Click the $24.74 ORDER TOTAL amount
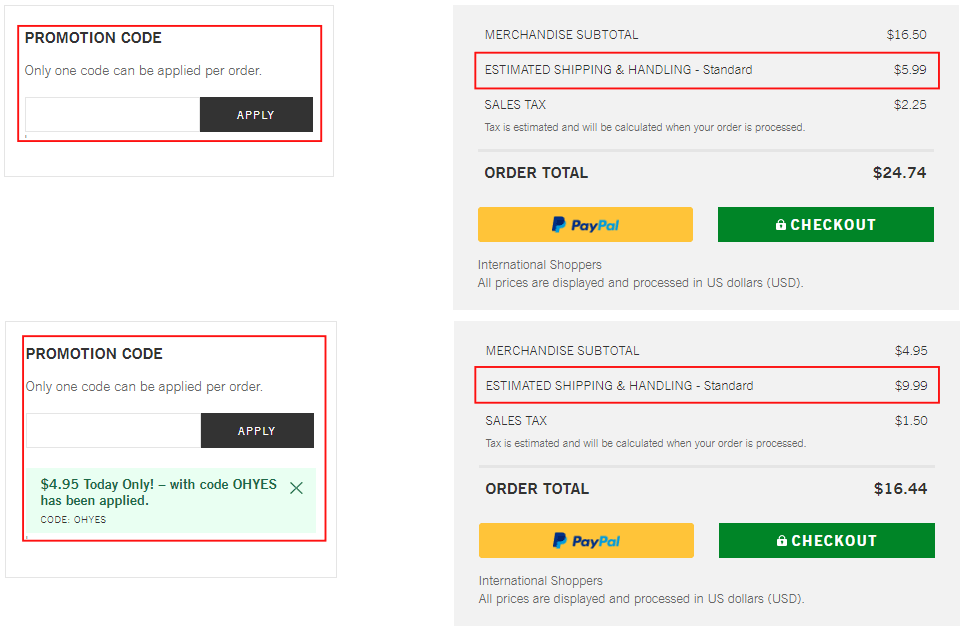Viewport: 967px width, 632px height. pyautogui.click(x=899, y=172)
